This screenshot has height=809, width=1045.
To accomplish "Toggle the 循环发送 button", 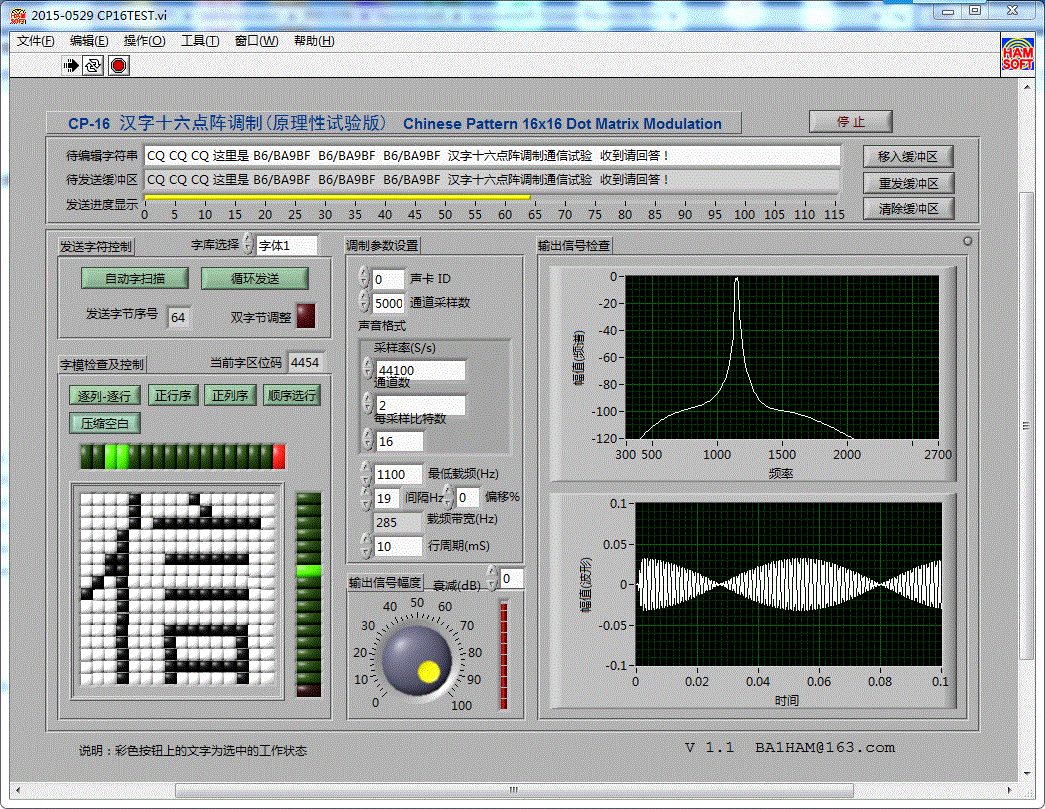I will (255, 278).
